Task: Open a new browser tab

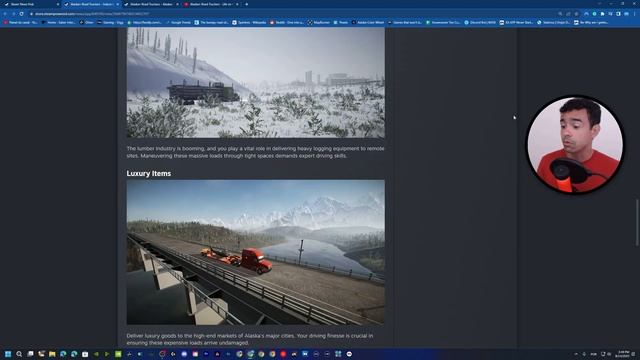Action: (247, 4)
